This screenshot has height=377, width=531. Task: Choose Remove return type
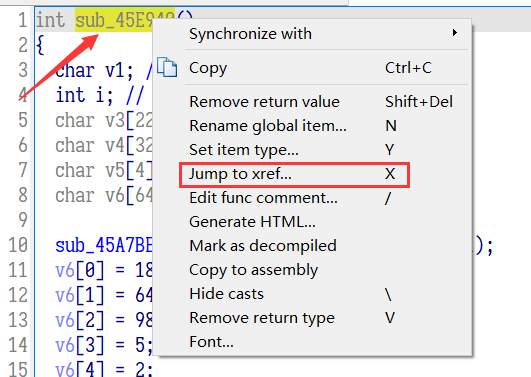coord(312,318)
